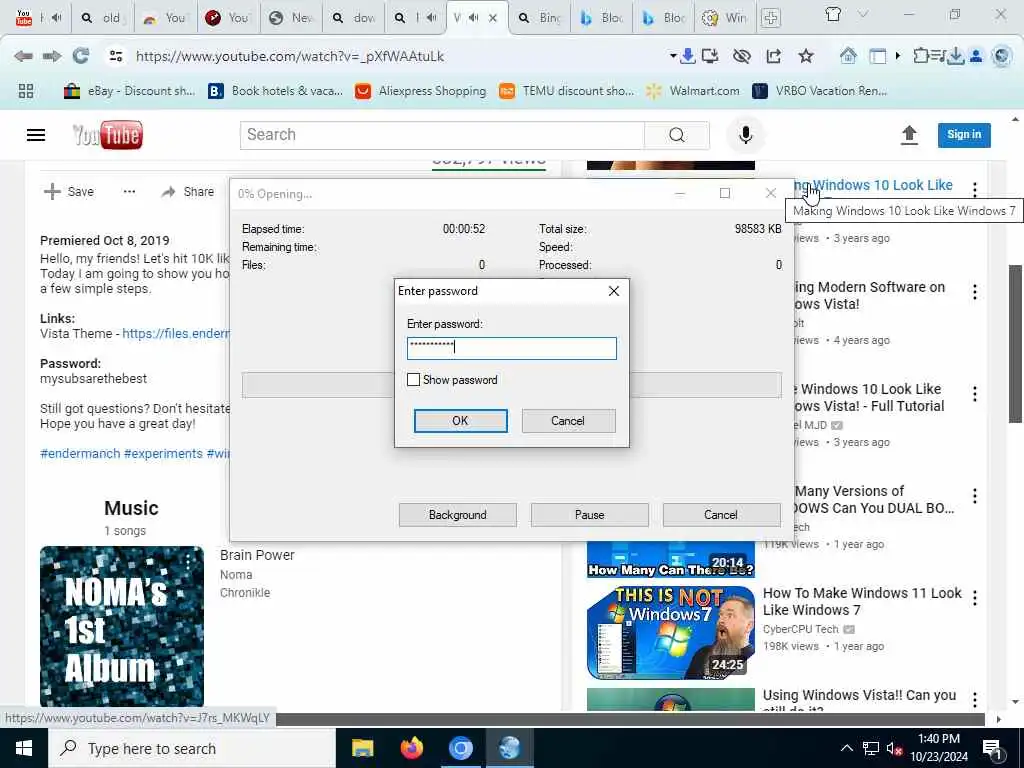
Task: Toggle the browser side panel icon
Action: click(x=878, y=56)
